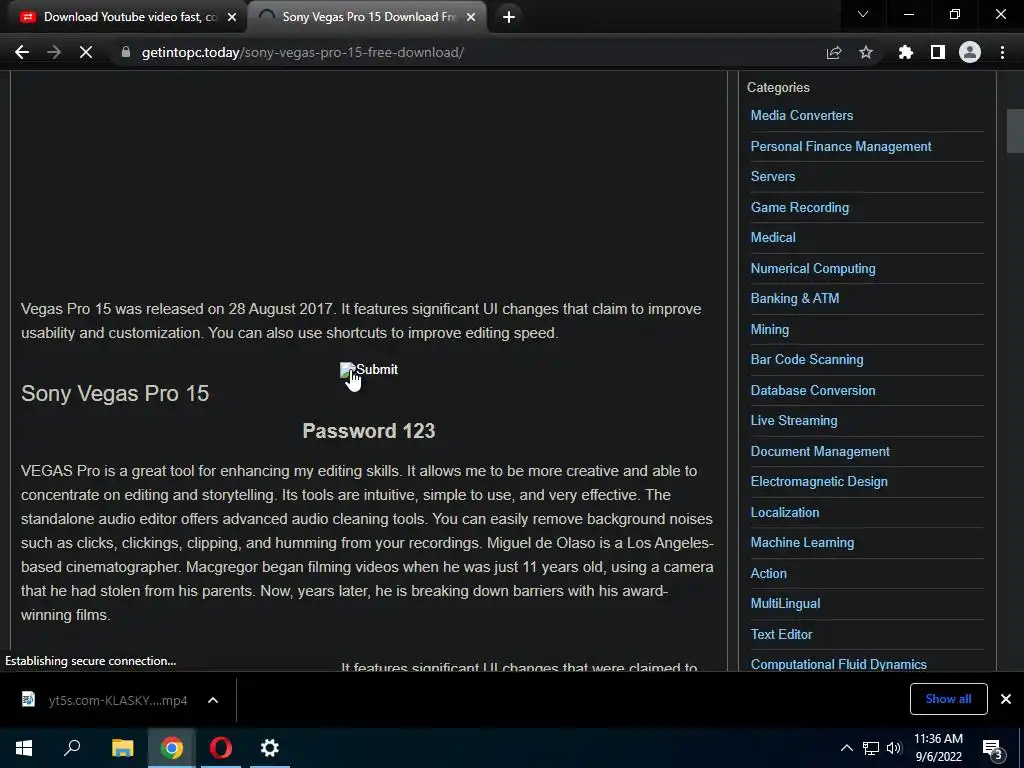Open Document Management category
The width and height of the screenshot is (1024, 768).
820,451
